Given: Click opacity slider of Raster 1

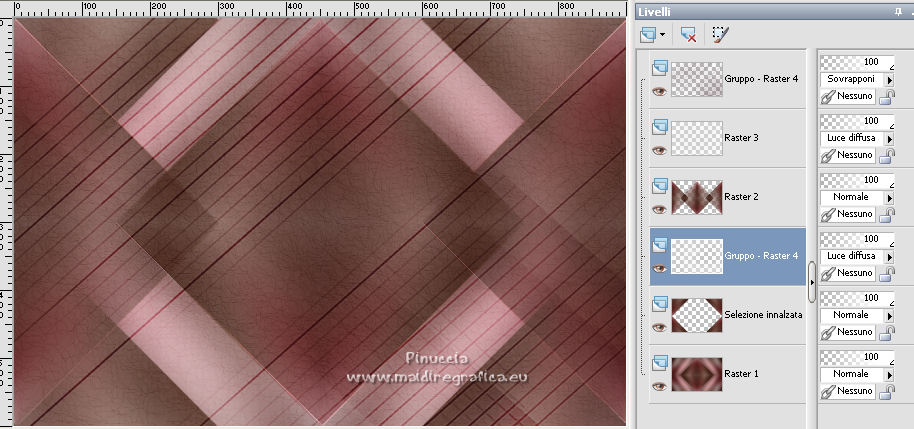Looking at the screenshot, I should pos(857,357).
